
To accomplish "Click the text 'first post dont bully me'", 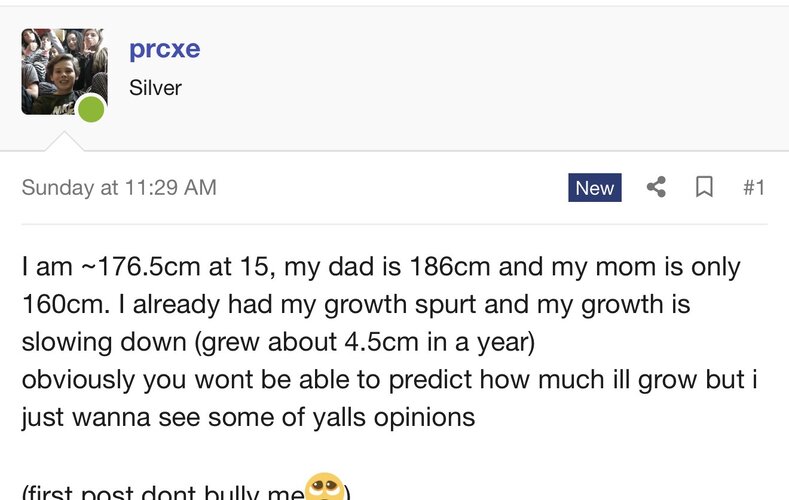I will tap(165, 492).
